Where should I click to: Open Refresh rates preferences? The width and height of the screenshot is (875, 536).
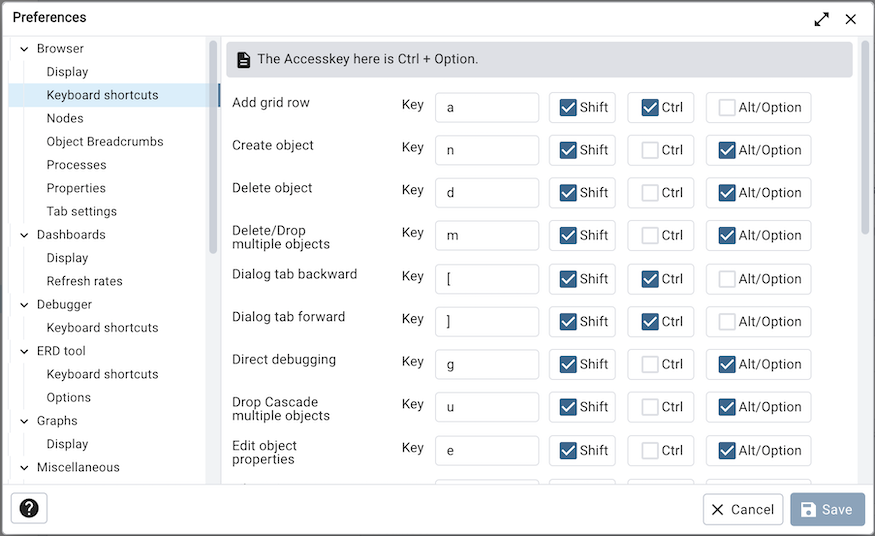coord(85,281)
